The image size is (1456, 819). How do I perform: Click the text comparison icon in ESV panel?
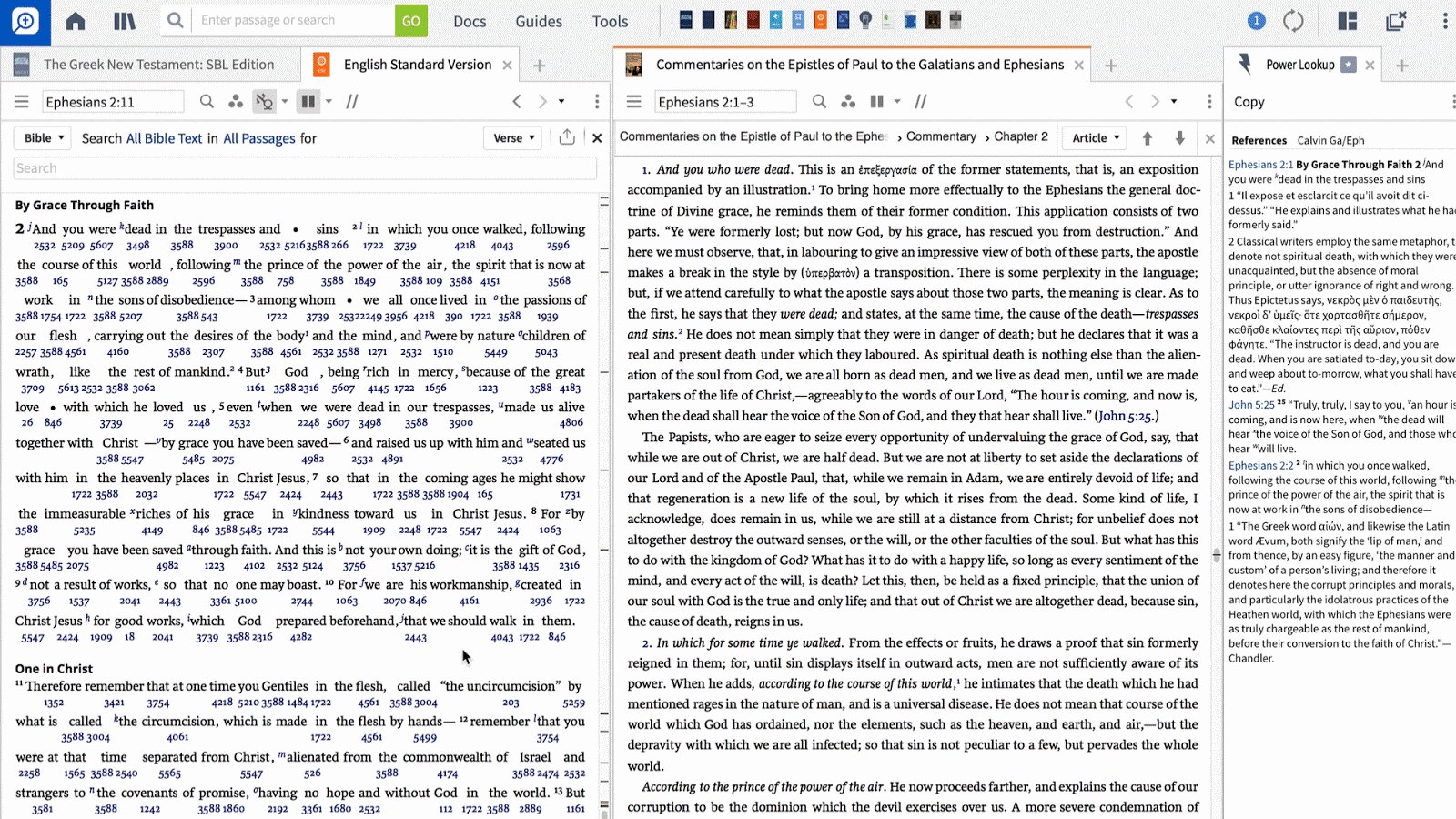click(352, 102)
